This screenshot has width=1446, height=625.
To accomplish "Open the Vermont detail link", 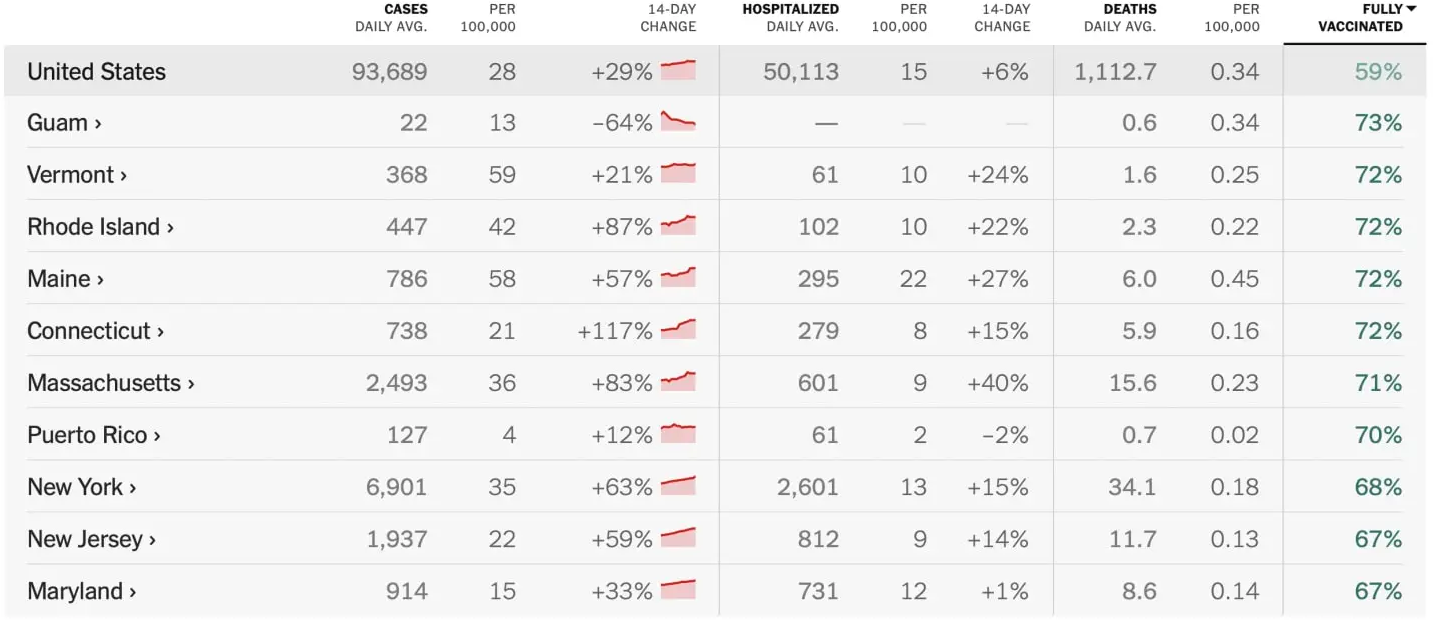I will pos(77,175).
